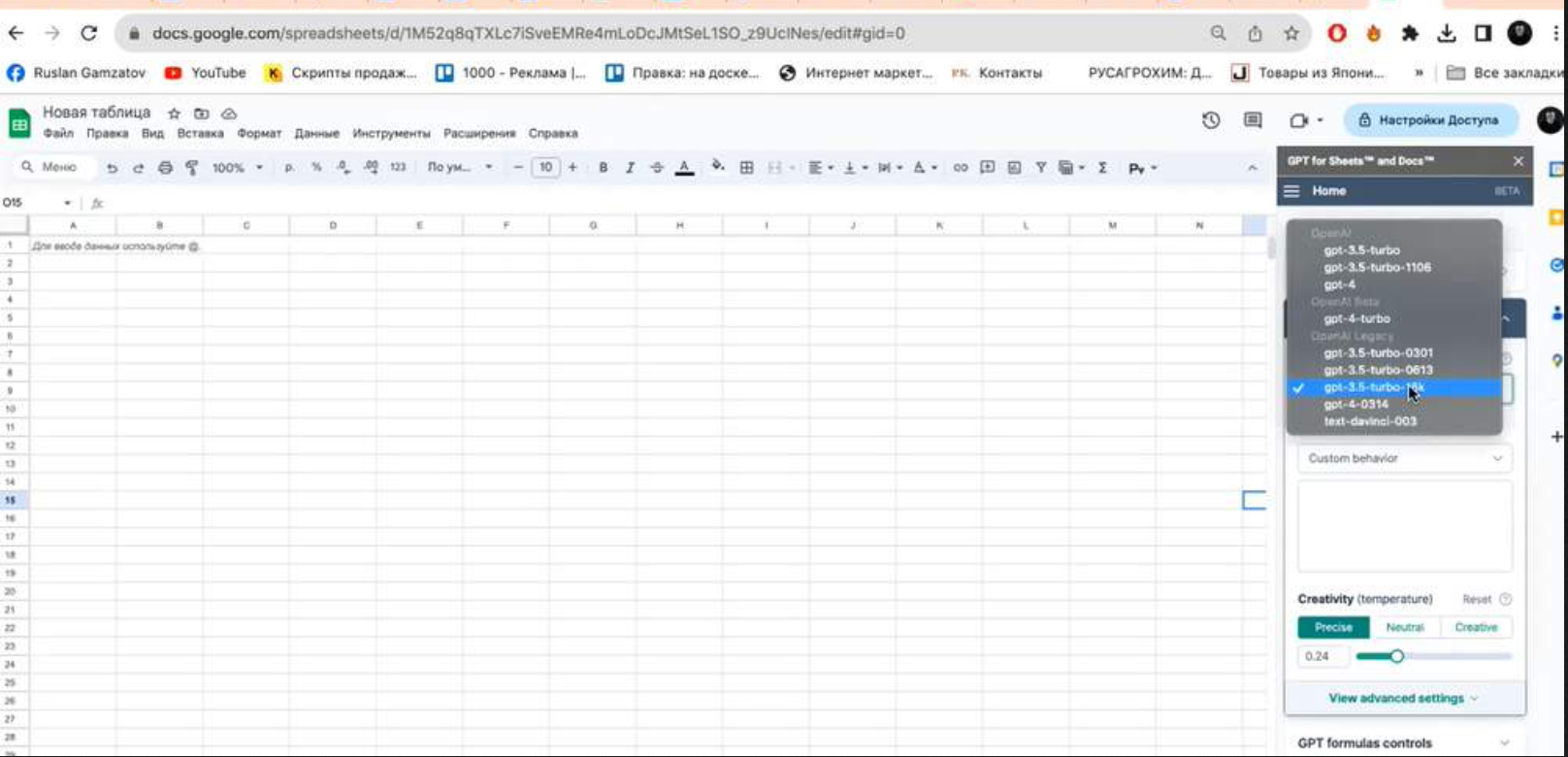
Task: Open the creativity help question mark
Action: (1505, 599)
